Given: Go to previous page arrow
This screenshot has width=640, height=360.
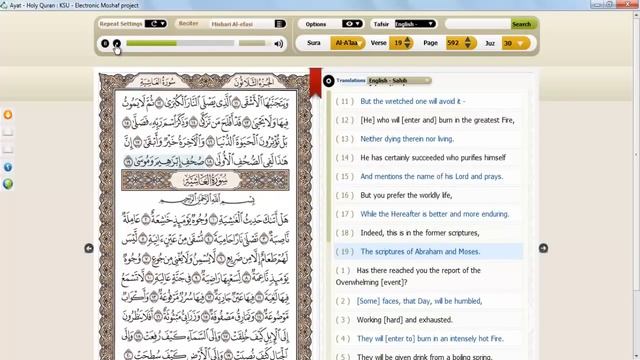Looking at the screenshot, I should click(x=89, y=248).
